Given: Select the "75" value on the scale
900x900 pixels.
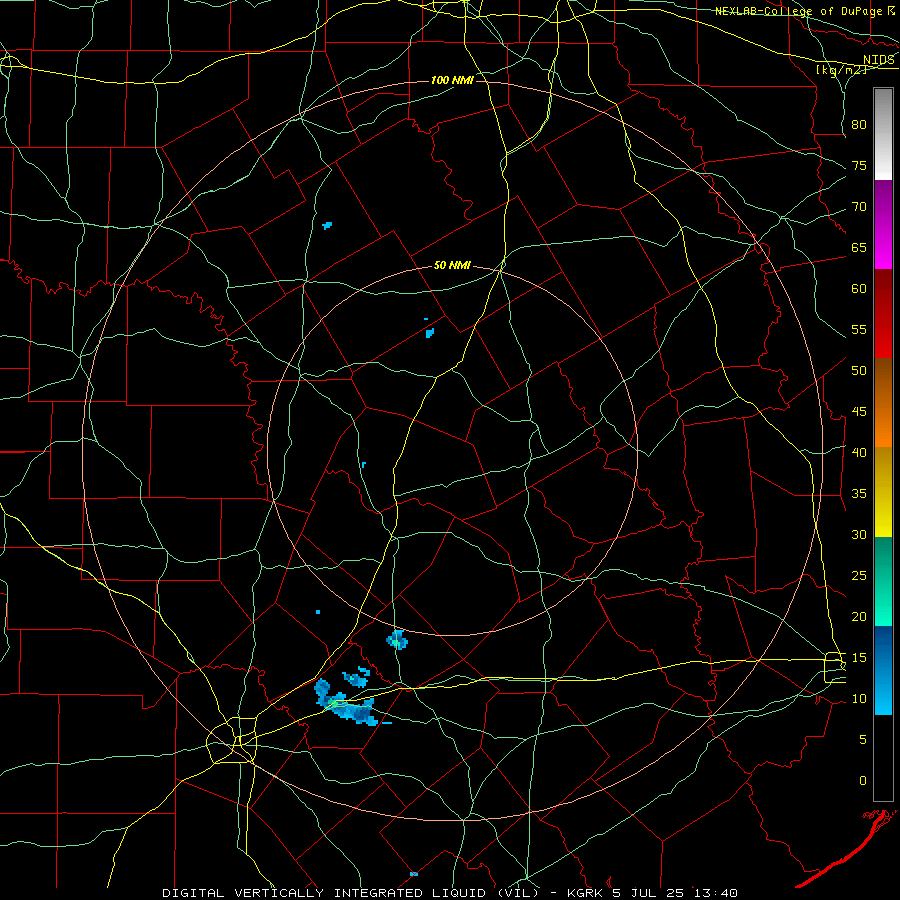Looking at the screenshot, I should (859, 165).
